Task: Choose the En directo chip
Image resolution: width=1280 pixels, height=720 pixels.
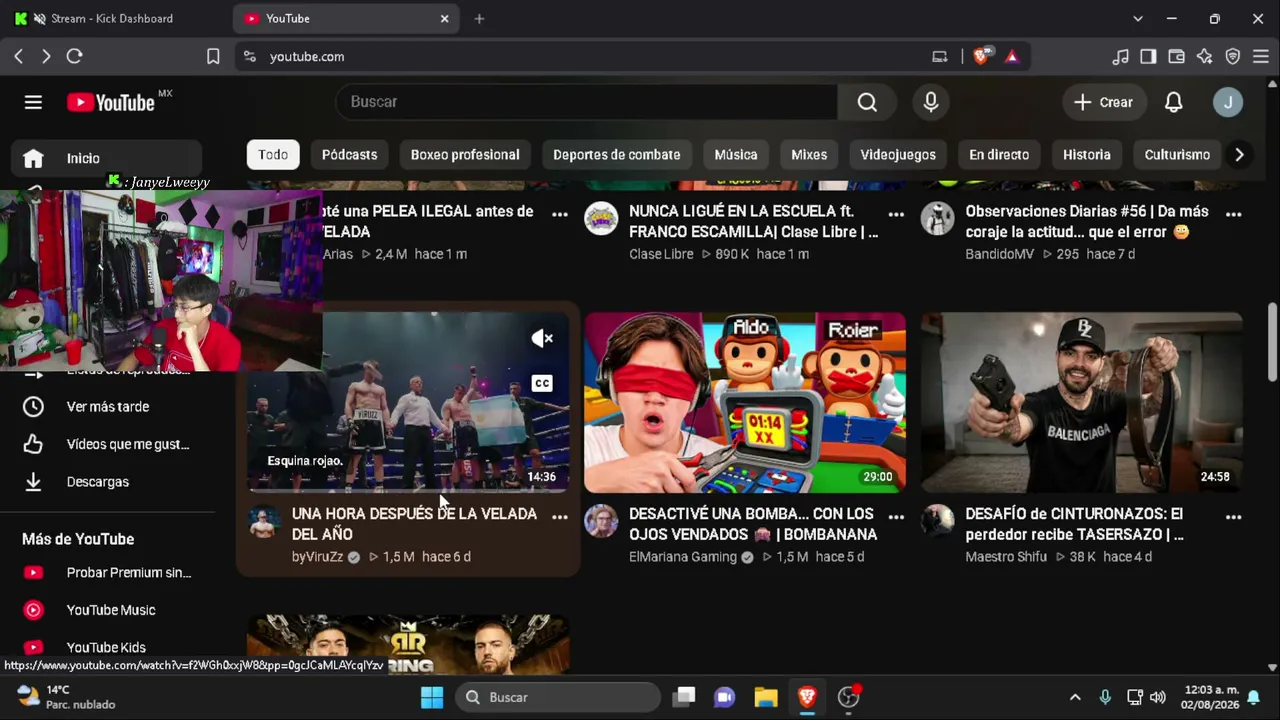Action: coord(999,155)
